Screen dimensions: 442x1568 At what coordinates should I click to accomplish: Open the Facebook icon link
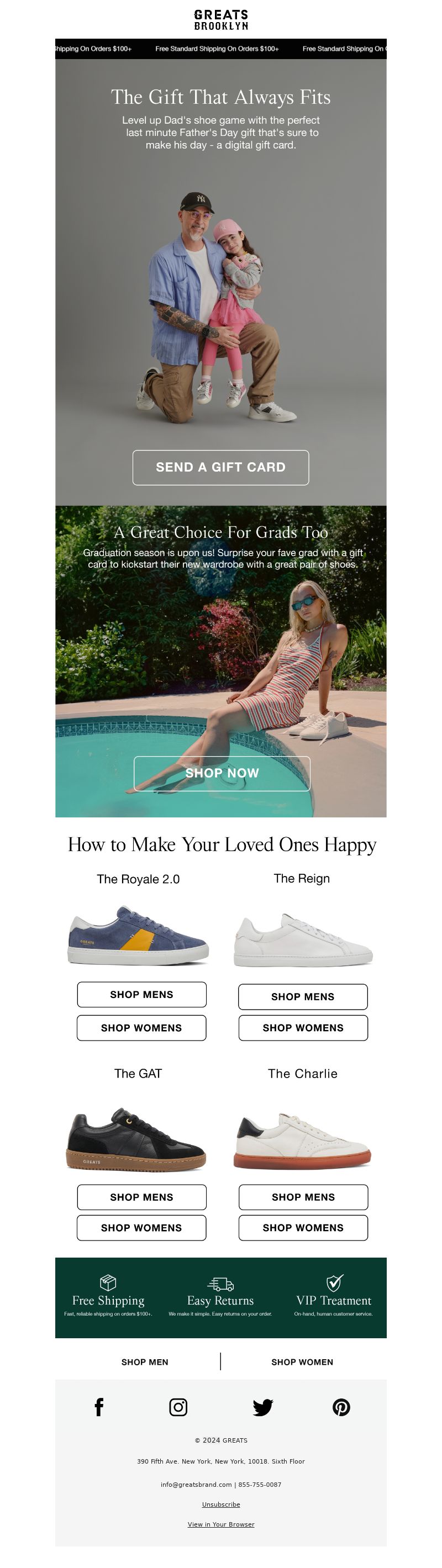click(99, 1407)
